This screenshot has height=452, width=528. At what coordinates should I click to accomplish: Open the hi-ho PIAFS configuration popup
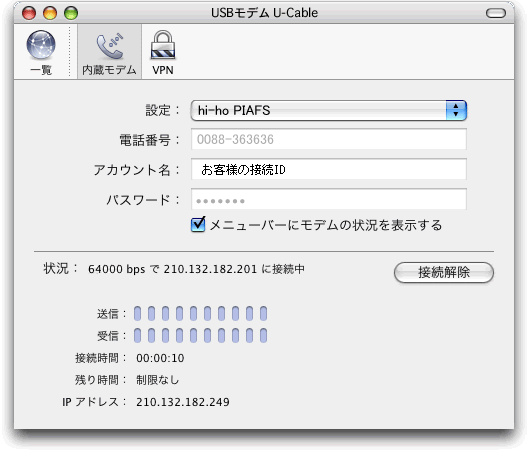328,110
